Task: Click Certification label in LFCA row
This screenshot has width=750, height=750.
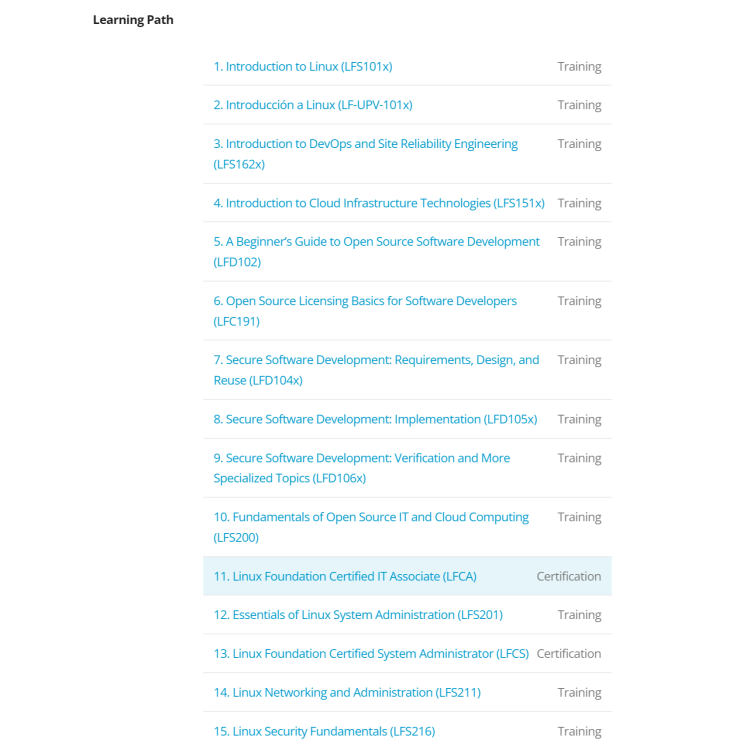Action: (x=569, y=576)
